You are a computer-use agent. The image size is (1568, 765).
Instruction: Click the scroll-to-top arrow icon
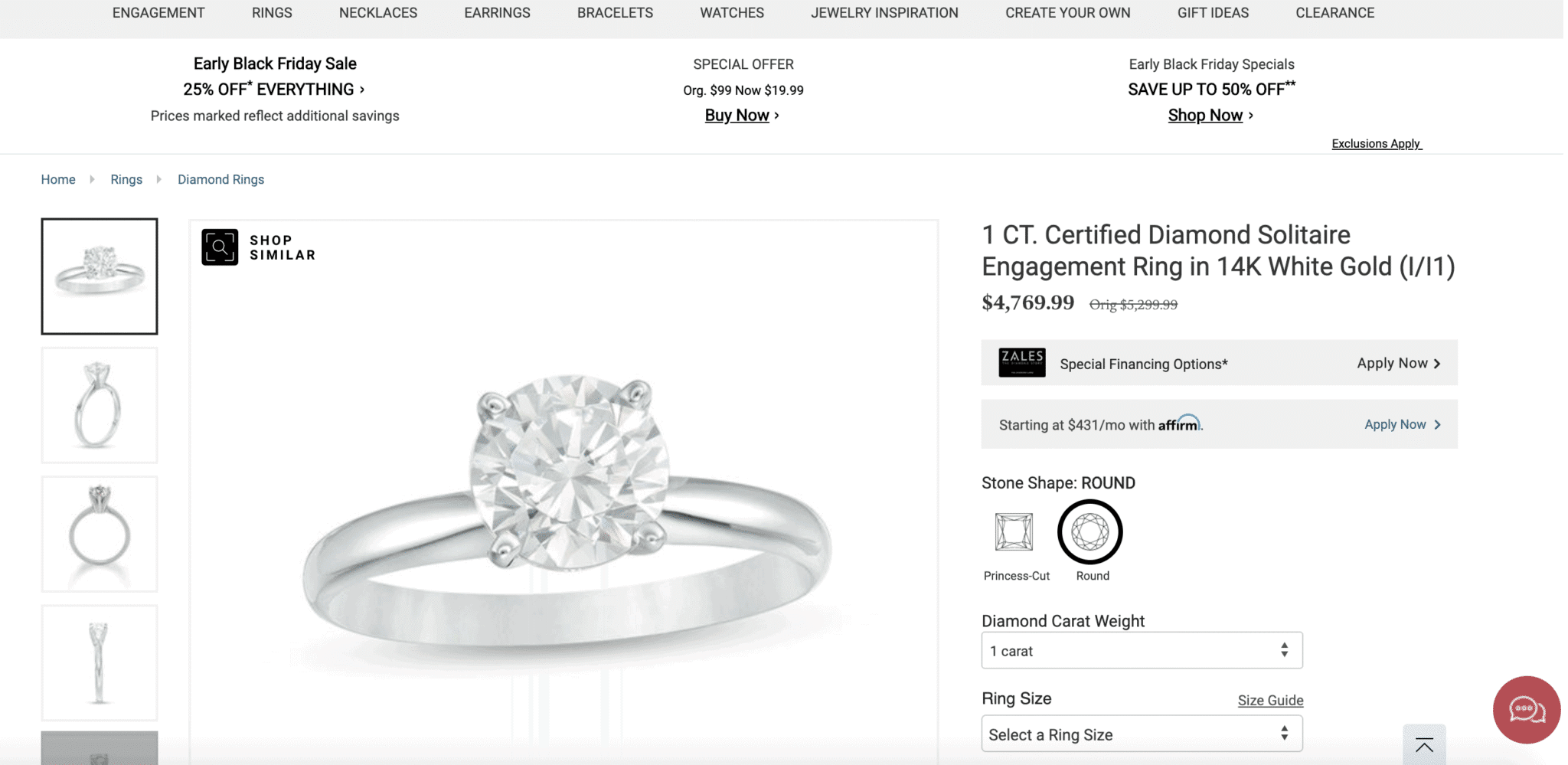point(1424,745)
